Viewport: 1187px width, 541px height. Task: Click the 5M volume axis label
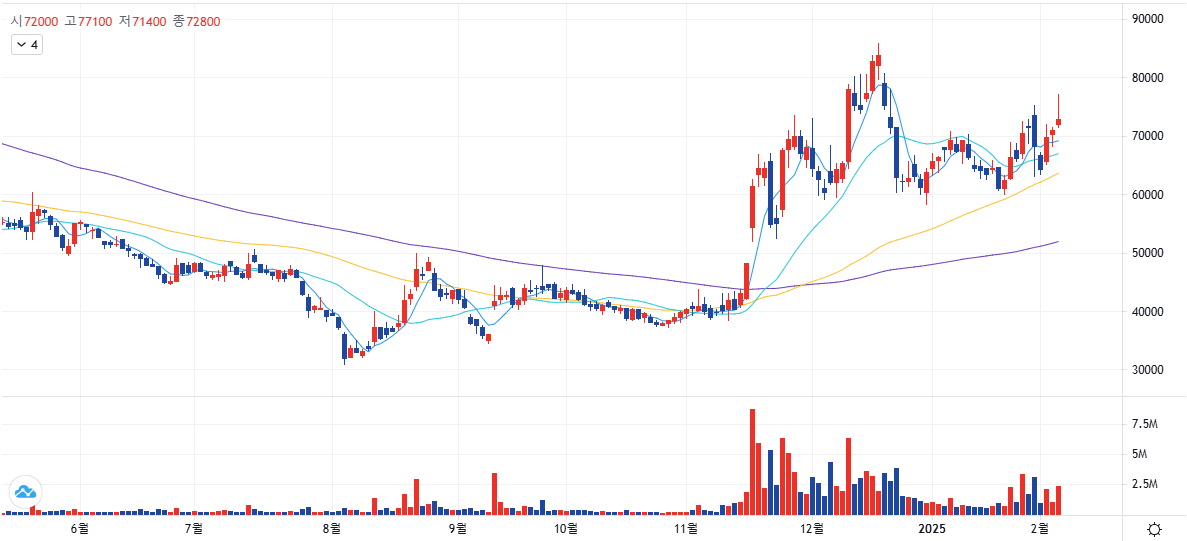pos(1140,454)
